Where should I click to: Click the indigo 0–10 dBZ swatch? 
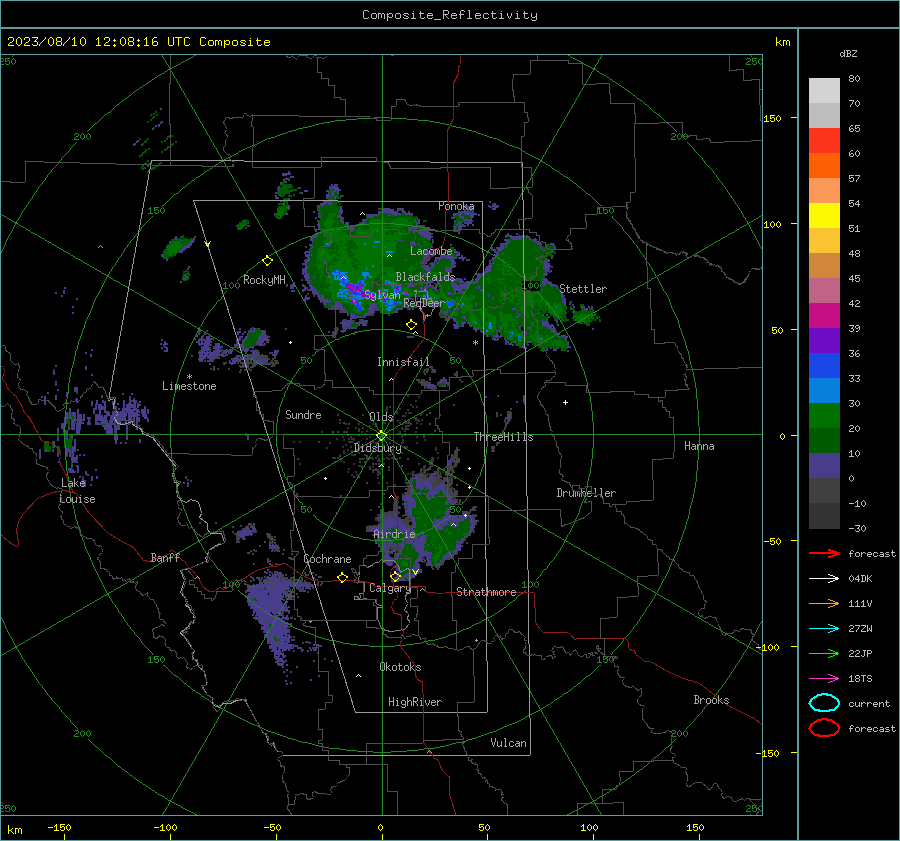click(x=824, y=466)
